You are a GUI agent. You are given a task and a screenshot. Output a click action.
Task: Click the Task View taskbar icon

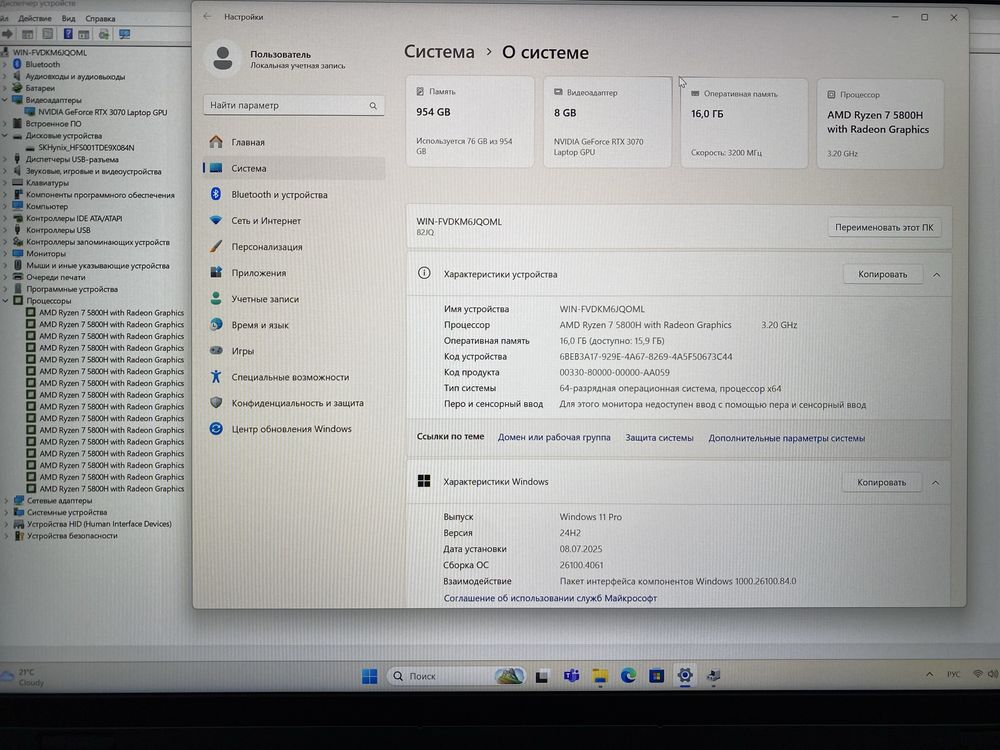pyautogui.click(x=542, y=677)
